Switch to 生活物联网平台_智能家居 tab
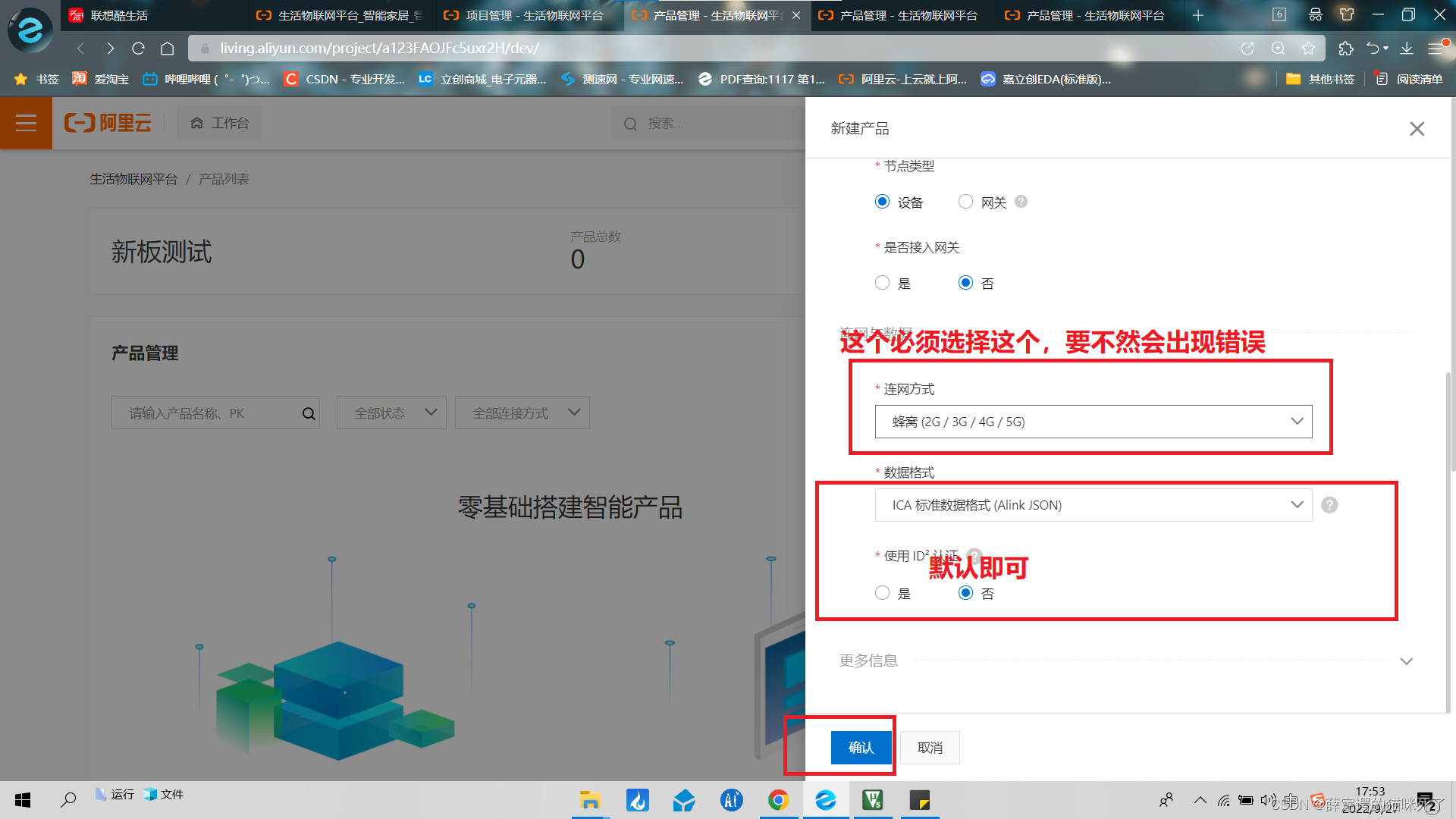The height and width of the screenshot is (819, 1456). tap(341, 15)
